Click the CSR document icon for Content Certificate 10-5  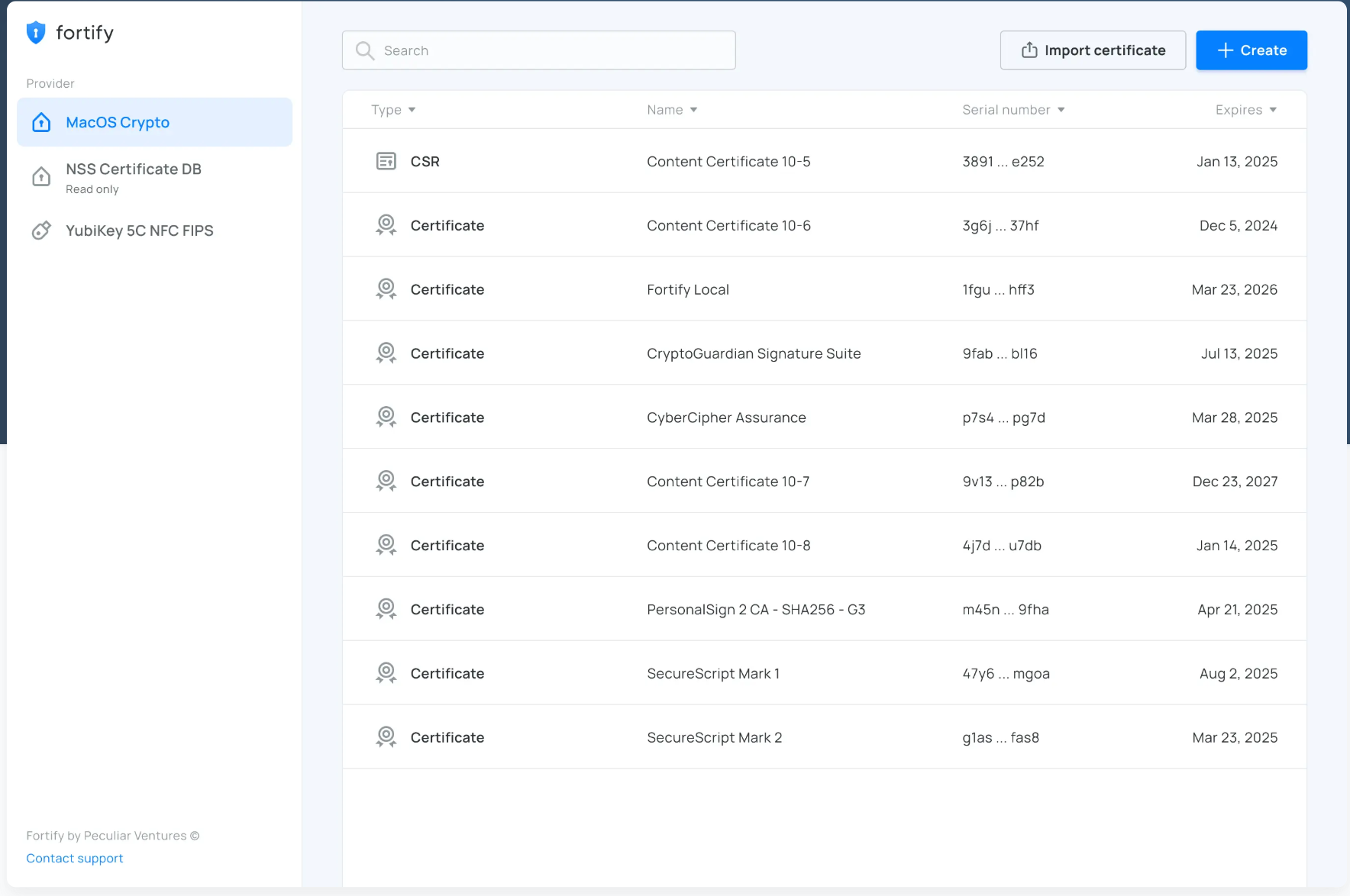[386, 161]
